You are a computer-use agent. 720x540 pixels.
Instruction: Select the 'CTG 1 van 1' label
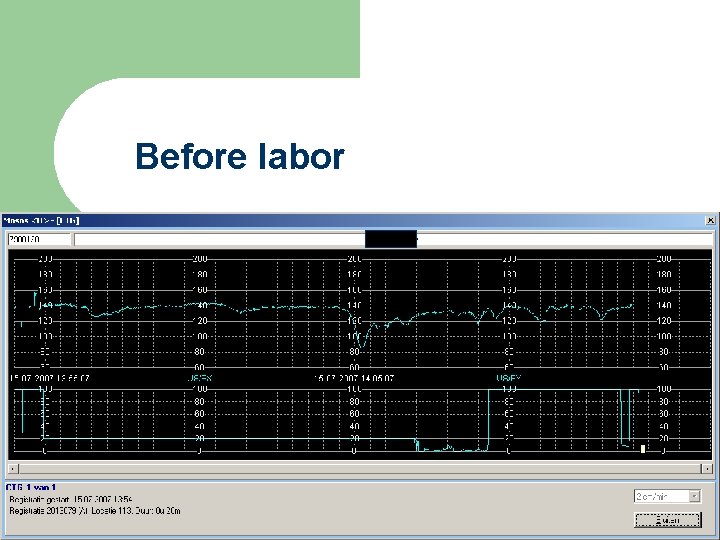point(31,487)
